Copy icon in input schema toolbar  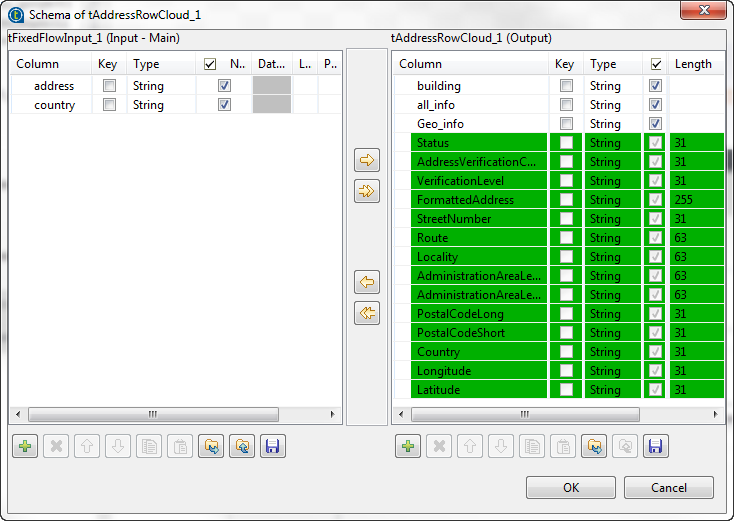click(149, 446)
